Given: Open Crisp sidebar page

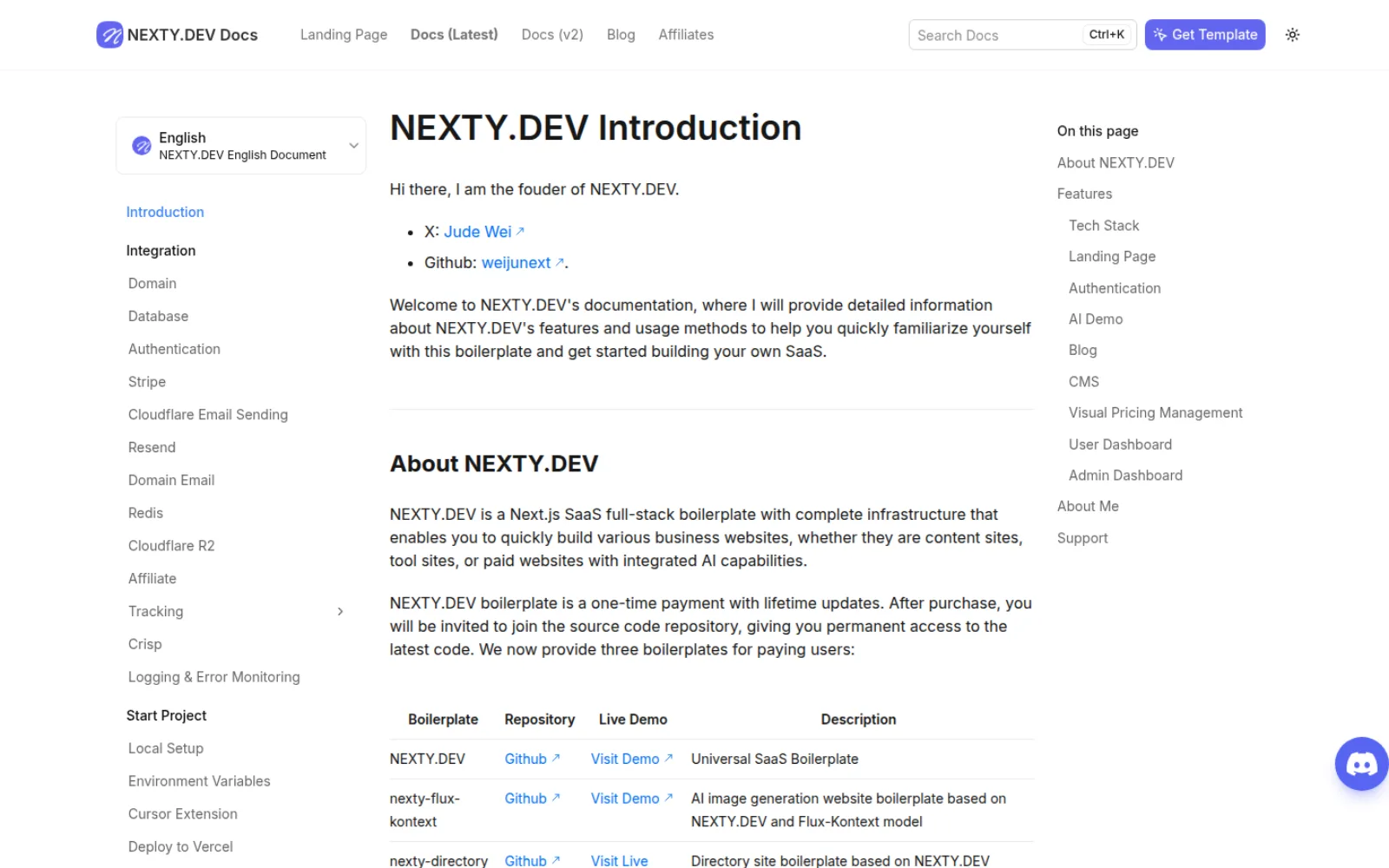Looking at the screenshot, I should (145, 644).
